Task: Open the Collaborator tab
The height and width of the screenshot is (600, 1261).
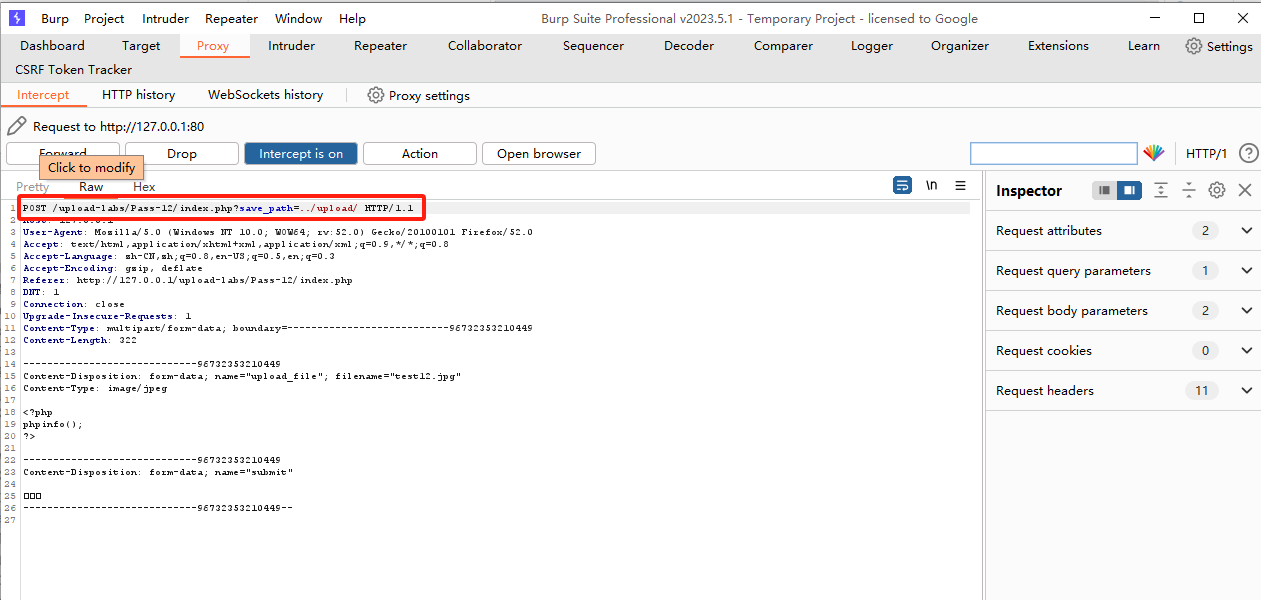Action: 485,46
